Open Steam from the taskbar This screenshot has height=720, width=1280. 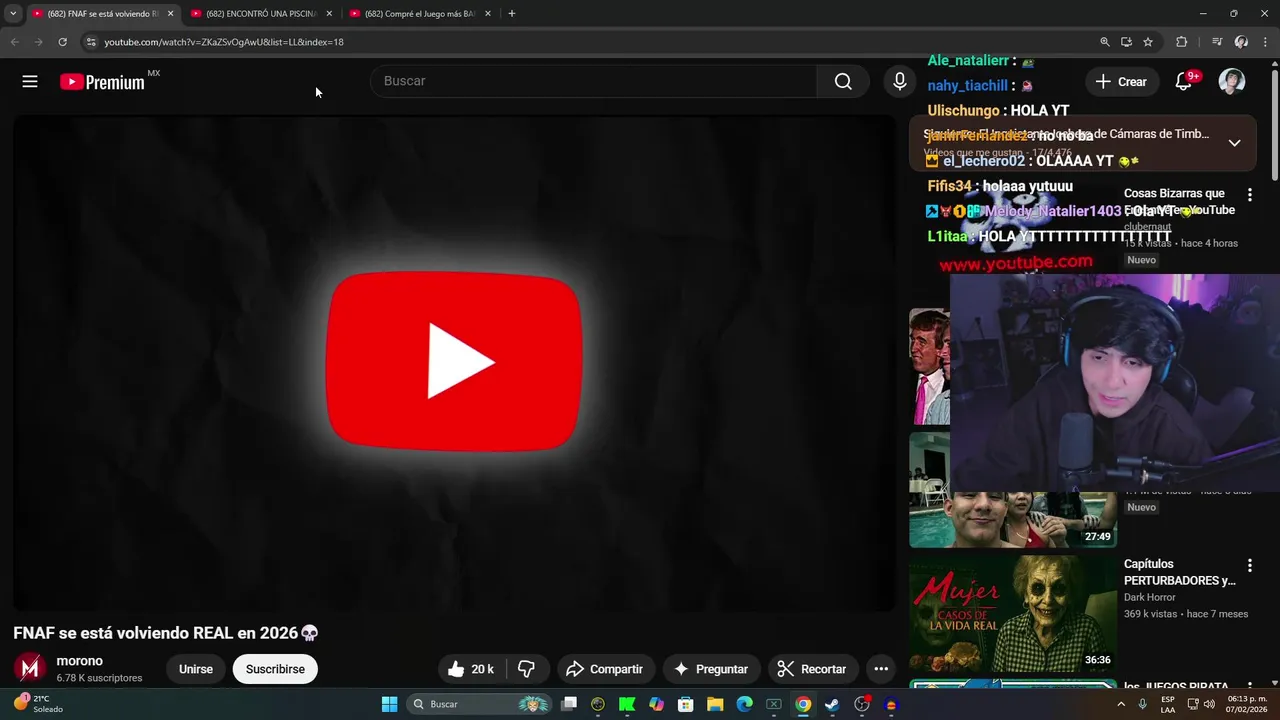coord(832,704)
